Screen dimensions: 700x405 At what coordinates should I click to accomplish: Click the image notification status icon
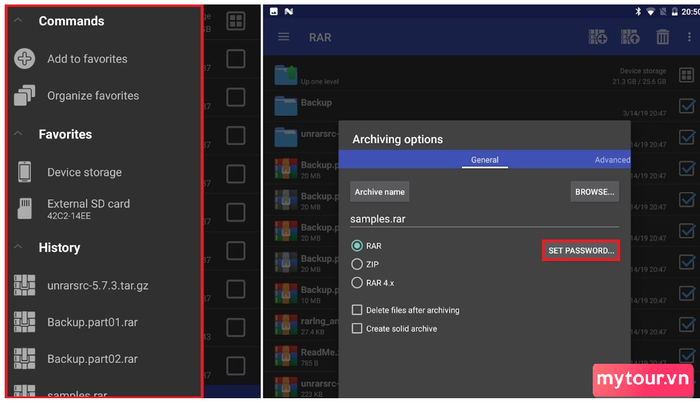274,12
